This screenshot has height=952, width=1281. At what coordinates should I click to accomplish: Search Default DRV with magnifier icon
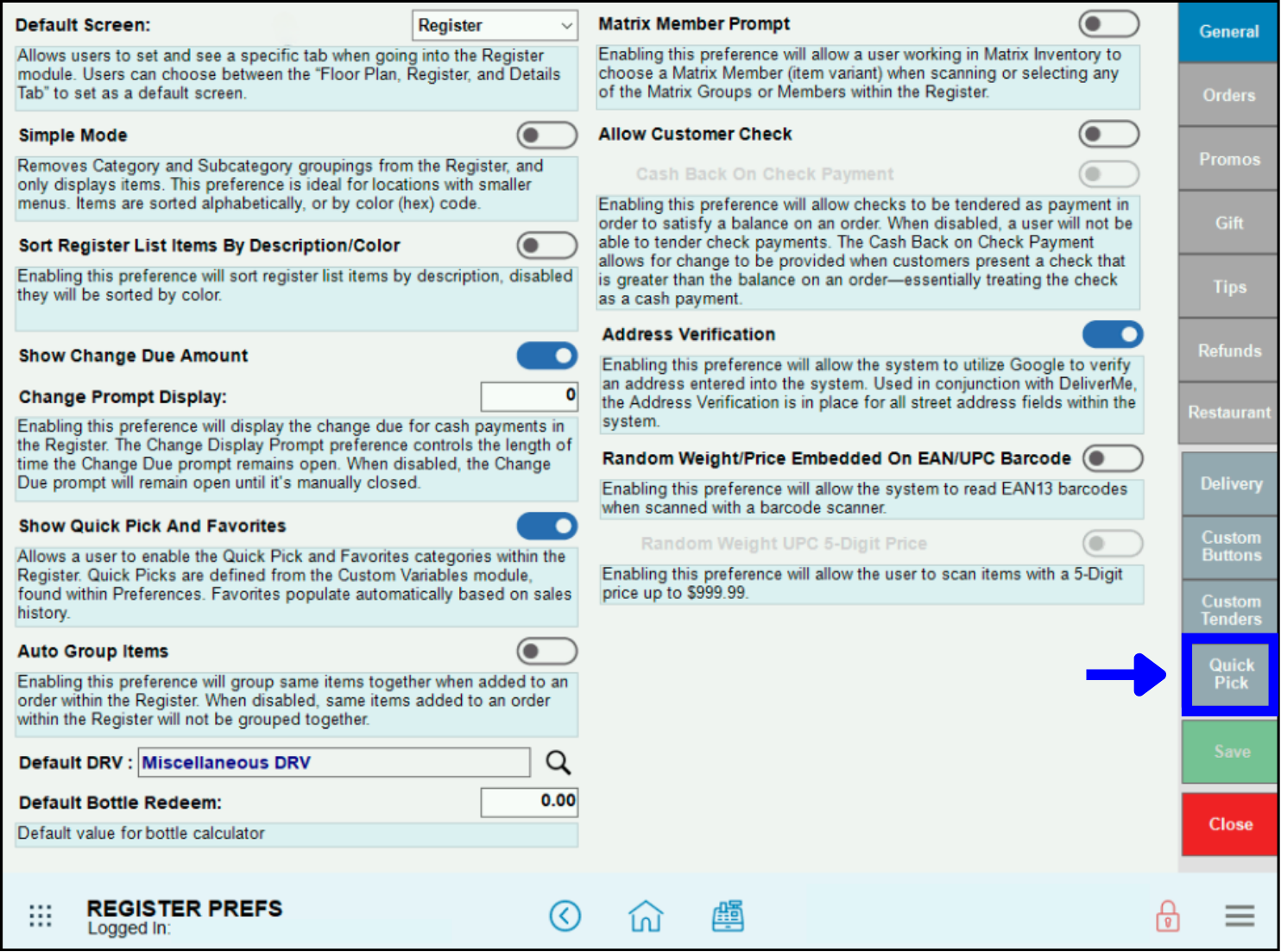pyautogui.click(x=558, y=762)
